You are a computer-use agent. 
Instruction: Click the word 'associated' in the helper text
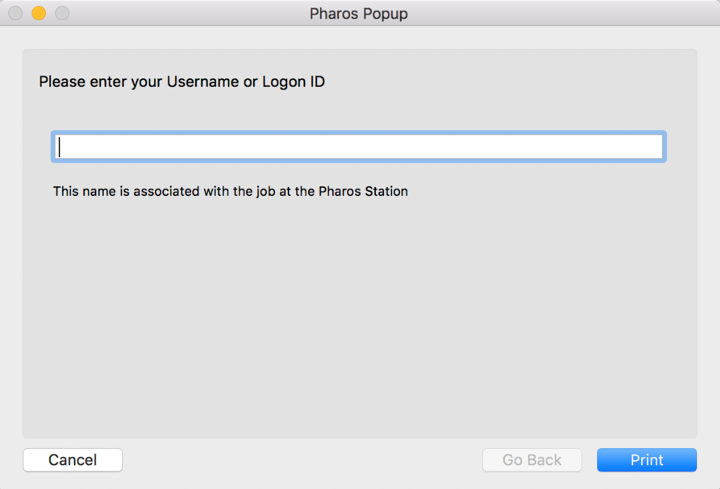pos(166,191)
